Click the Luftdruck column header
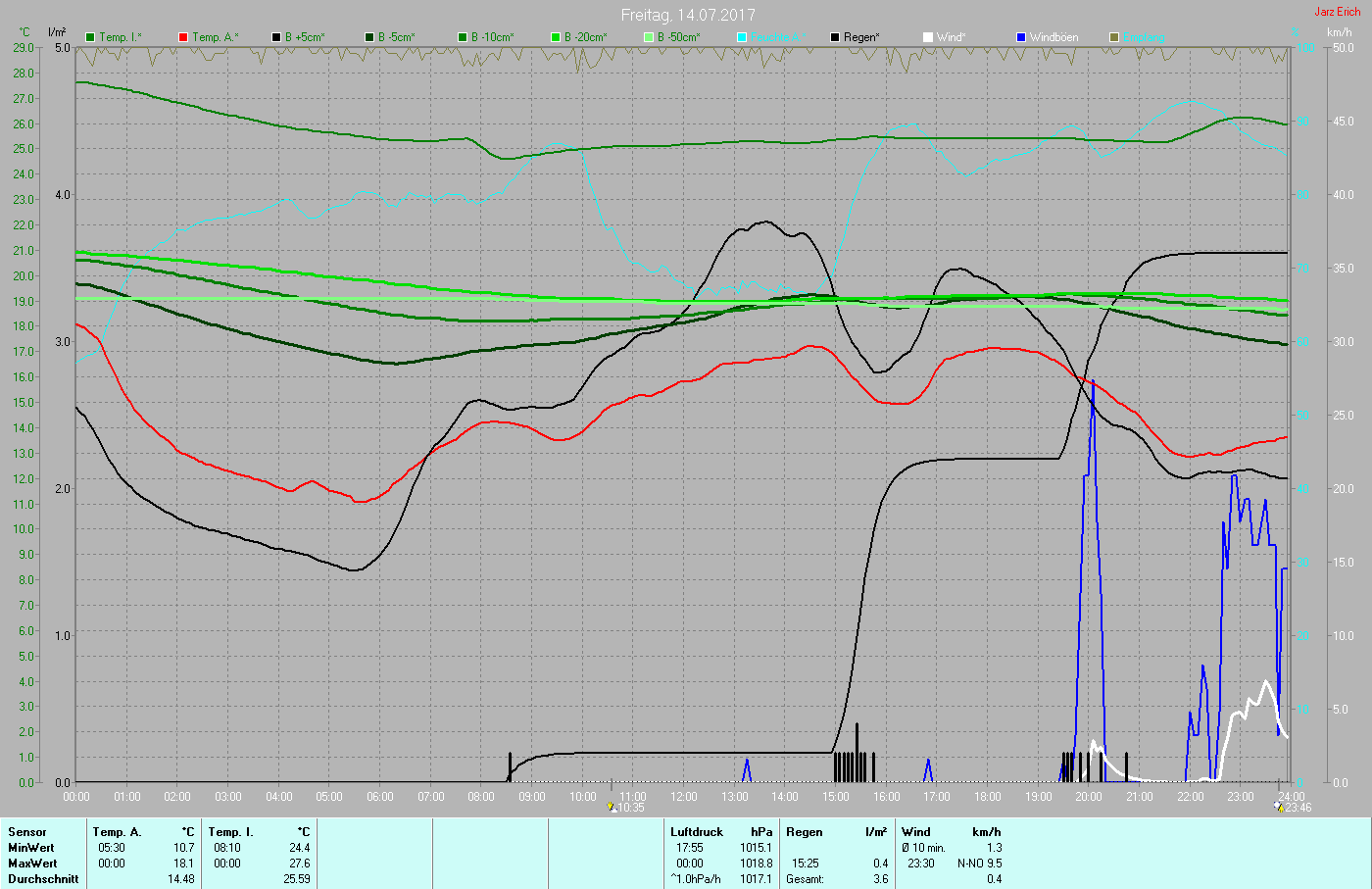The height and width of the screenshot is (889, 1372). click(x=697, y=832)
